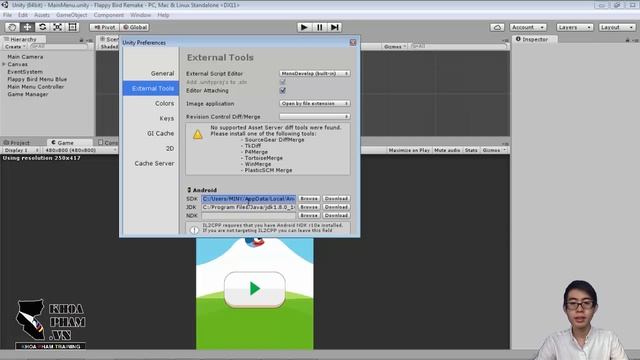Expand the Canvas object arrow

pos(4,64)
